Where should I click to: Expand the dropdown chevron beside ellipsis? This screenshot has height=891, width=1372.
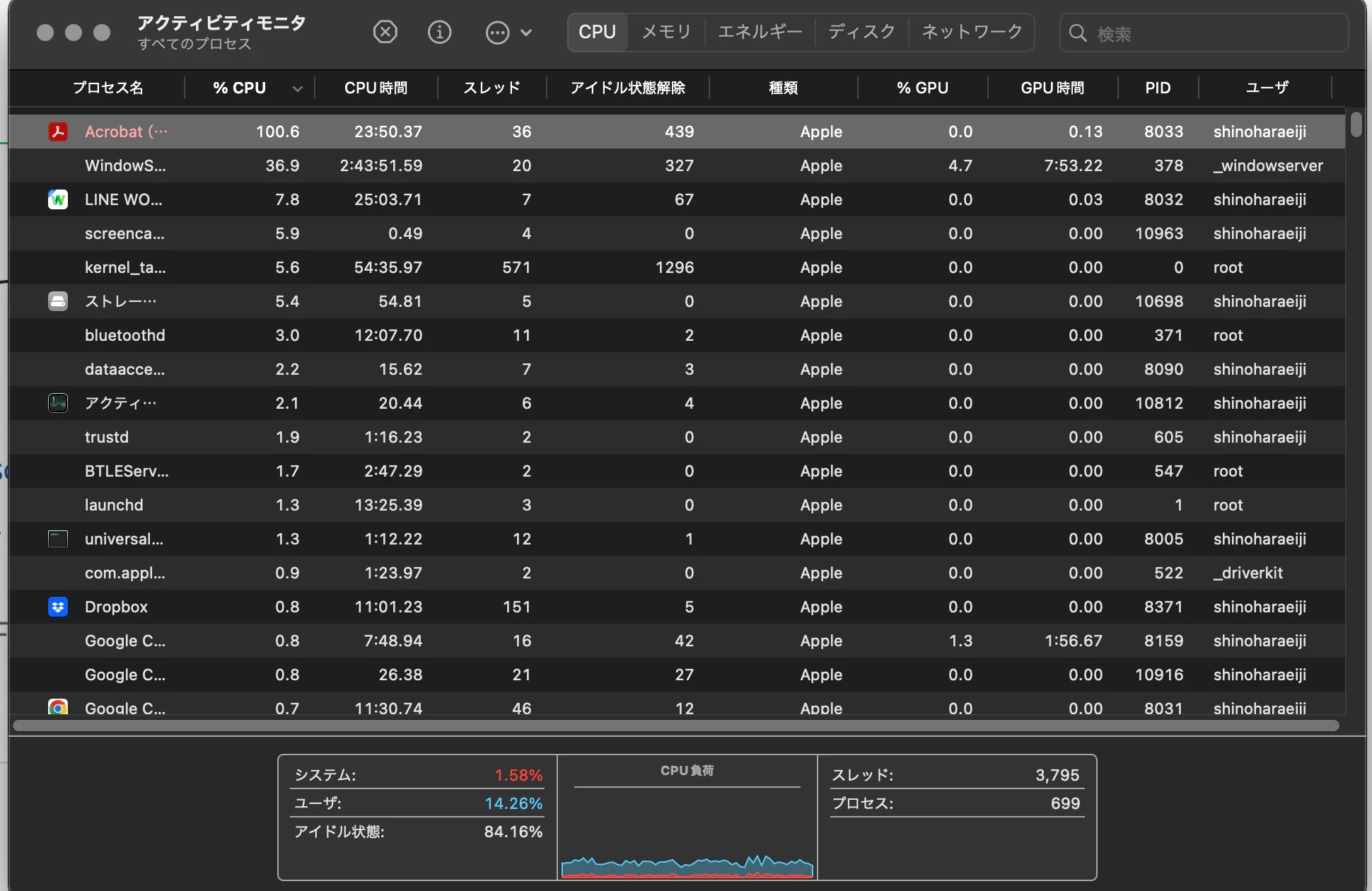tap(525, 33)
